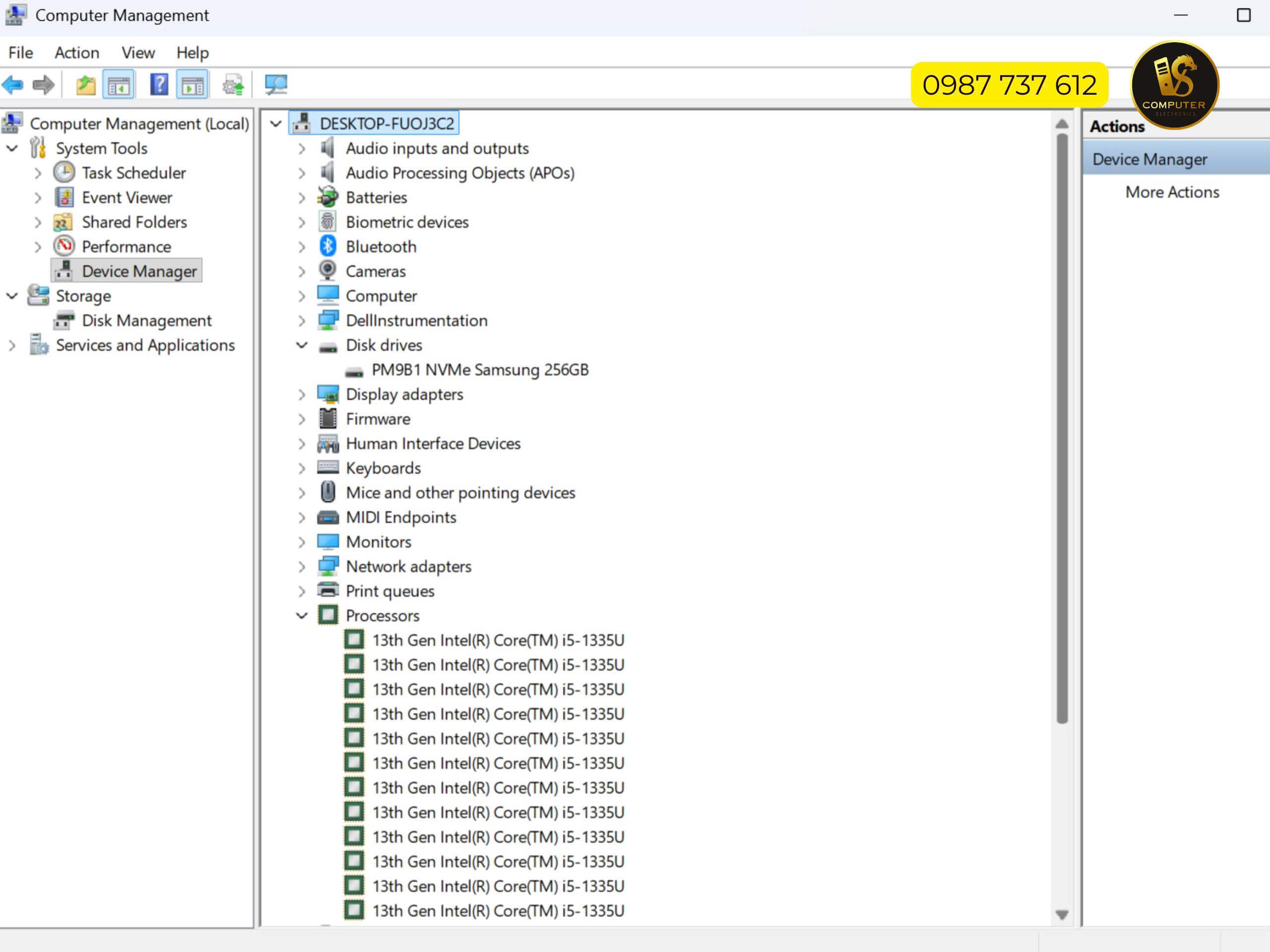This screenshot has width=1270, height=952.
Task: Collapse the Processors category
Action: tap(302, 616)
